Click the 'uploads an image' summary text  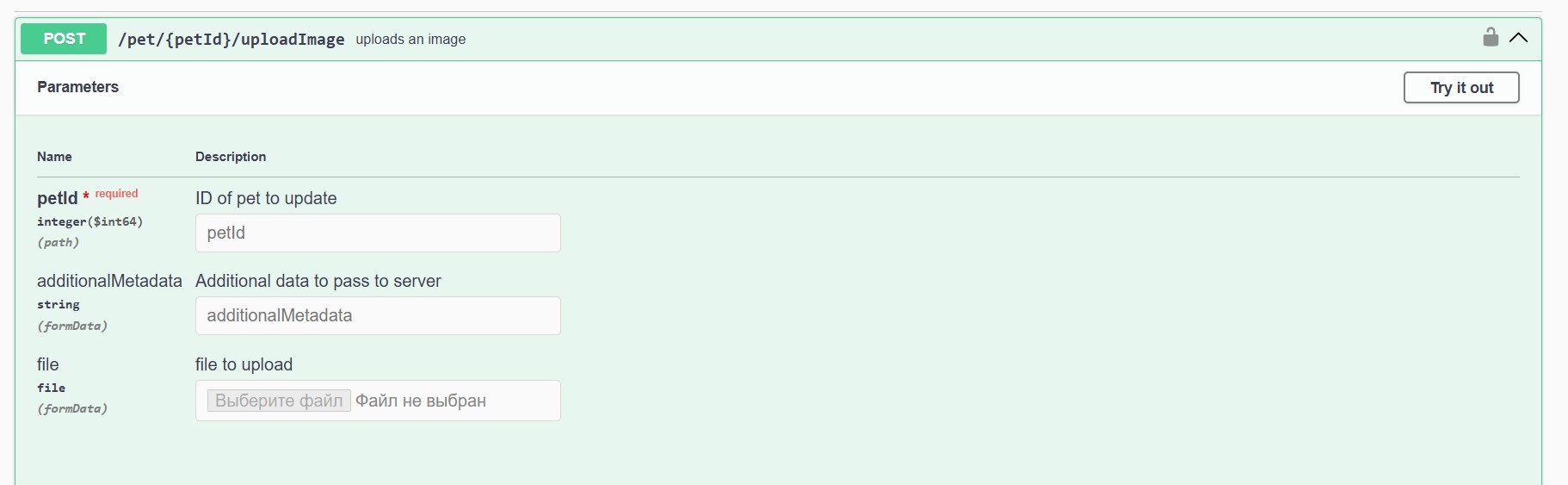411,40
